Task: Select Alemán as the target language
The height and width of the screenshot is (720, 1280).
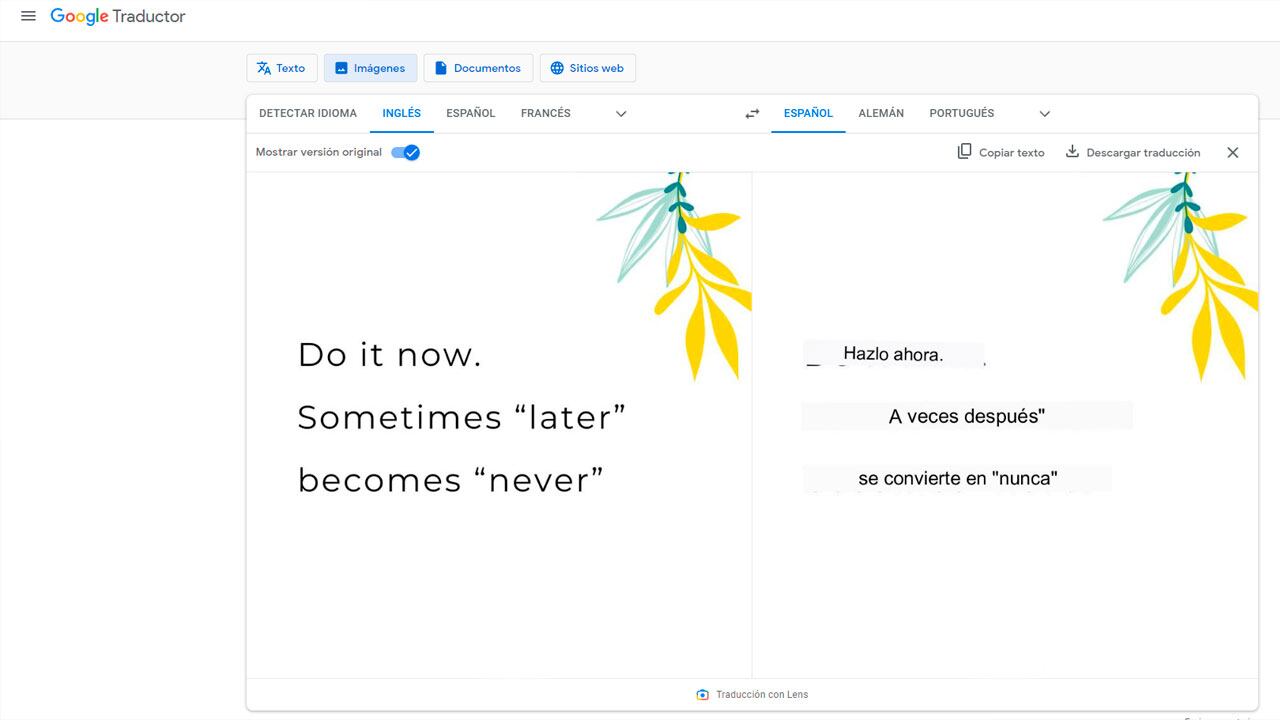Action: [x=881, y=113]
